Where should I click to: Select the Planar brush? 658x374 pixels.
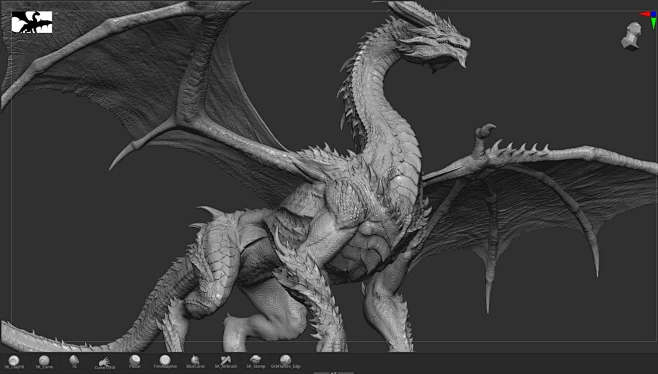point(135,361)
